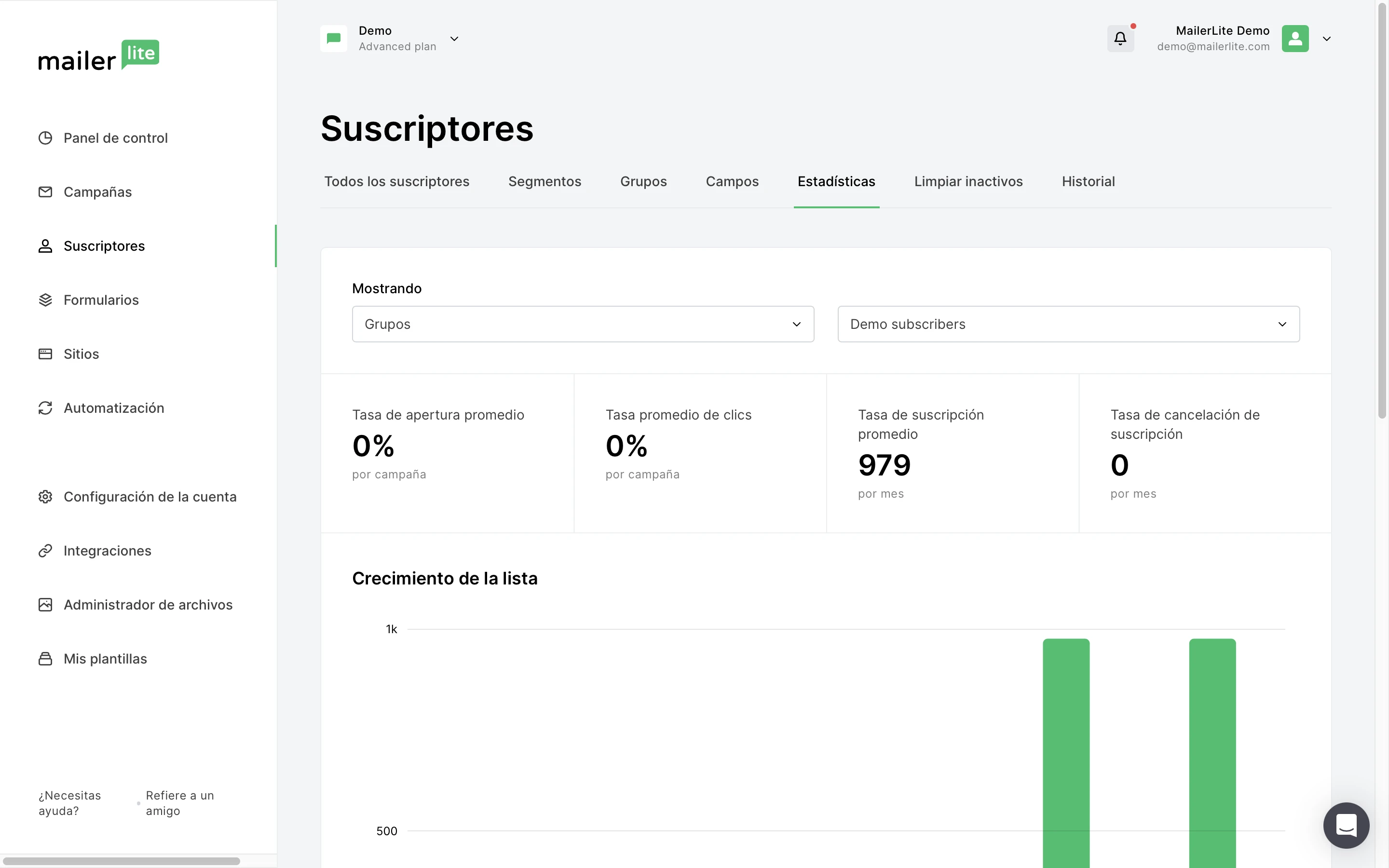This screenshot has height=868, width=1389.
Task: Open the notifications bell
Action: tap(1120, 39)
